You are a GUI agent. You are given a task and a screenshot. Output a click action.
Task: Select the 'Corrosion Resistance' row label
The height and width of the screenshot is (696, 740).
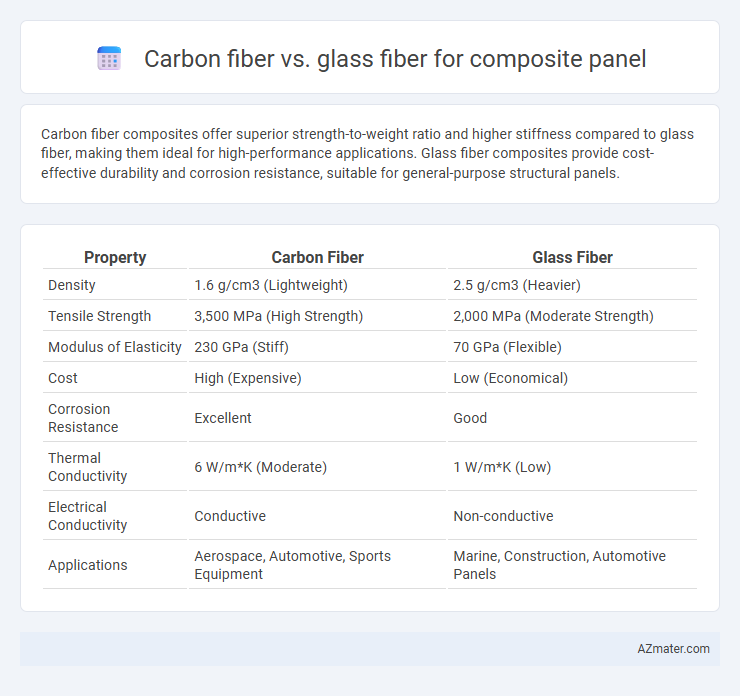83,418
